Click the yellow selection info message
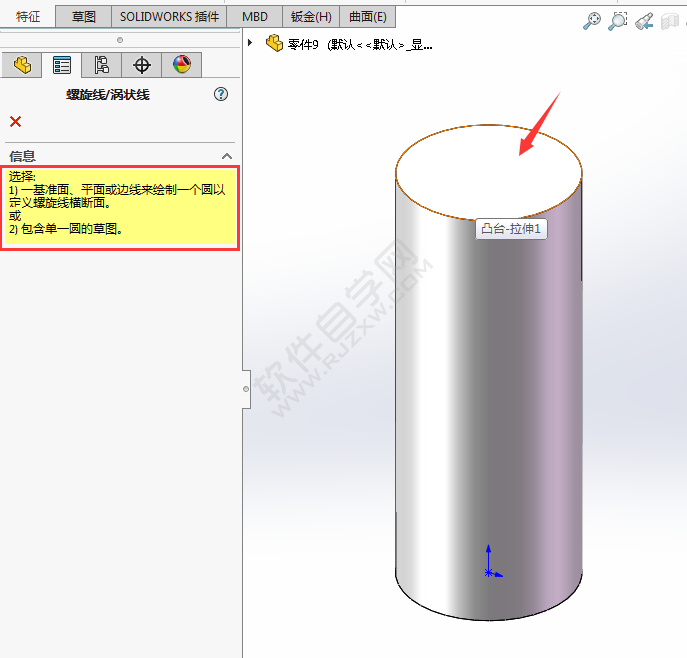The width and height of the screenshot is (687, 658). click(120, 208)
